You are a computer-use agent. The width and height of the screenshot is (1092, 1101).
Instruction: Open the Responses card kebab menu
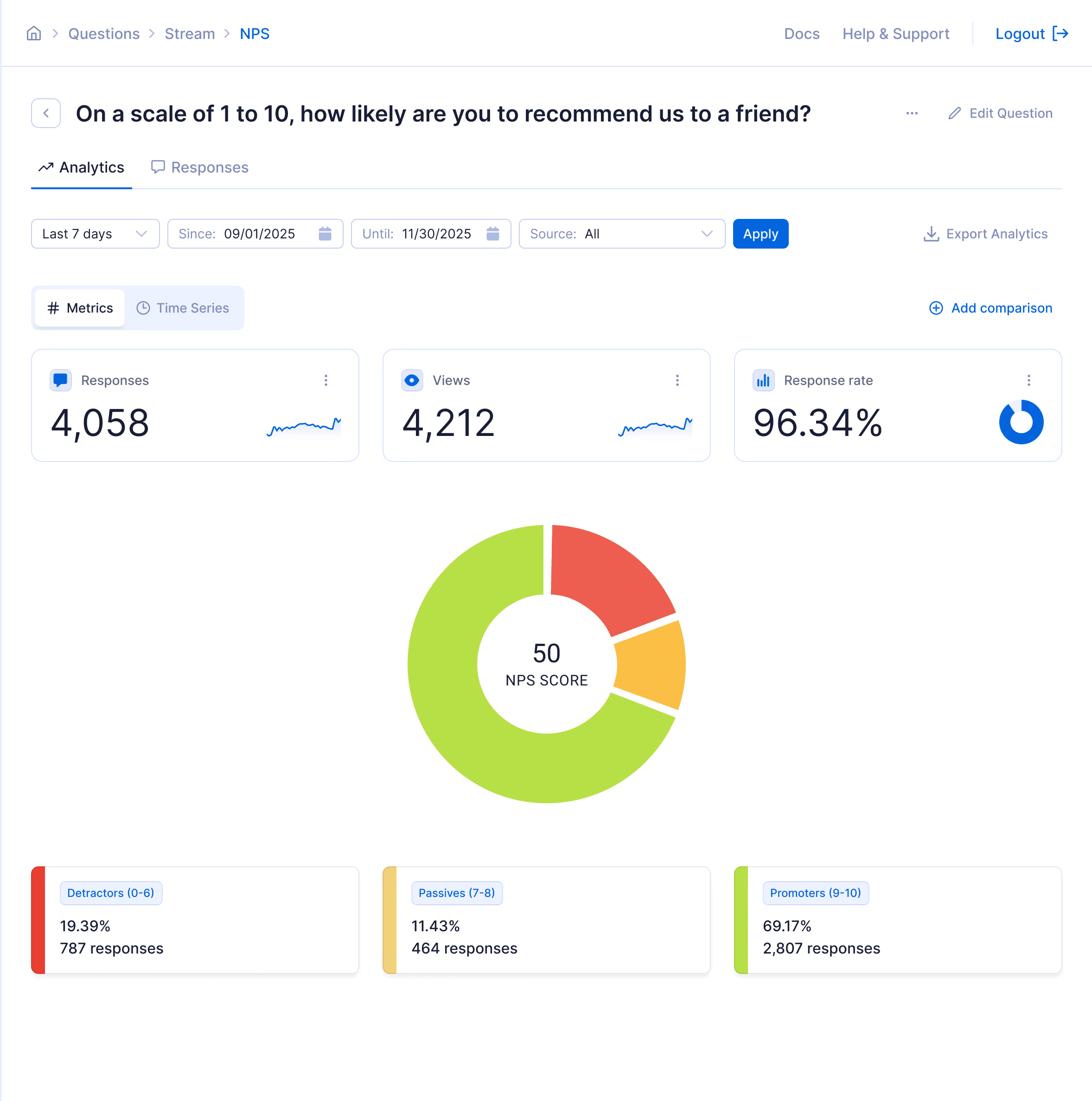click(x=326, y=380)
